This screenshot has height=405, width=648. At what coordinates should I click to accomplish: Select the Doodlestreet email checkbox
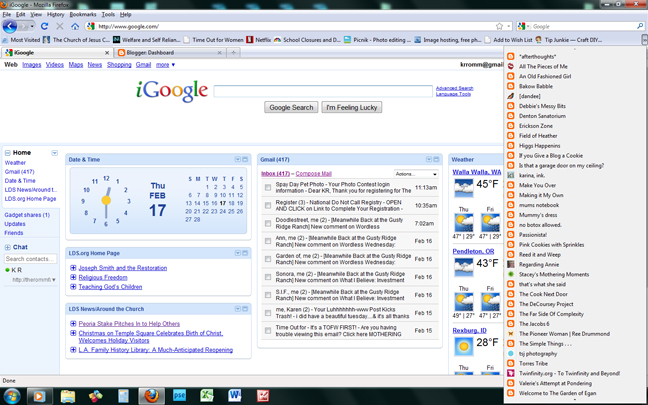pos(268,223)
